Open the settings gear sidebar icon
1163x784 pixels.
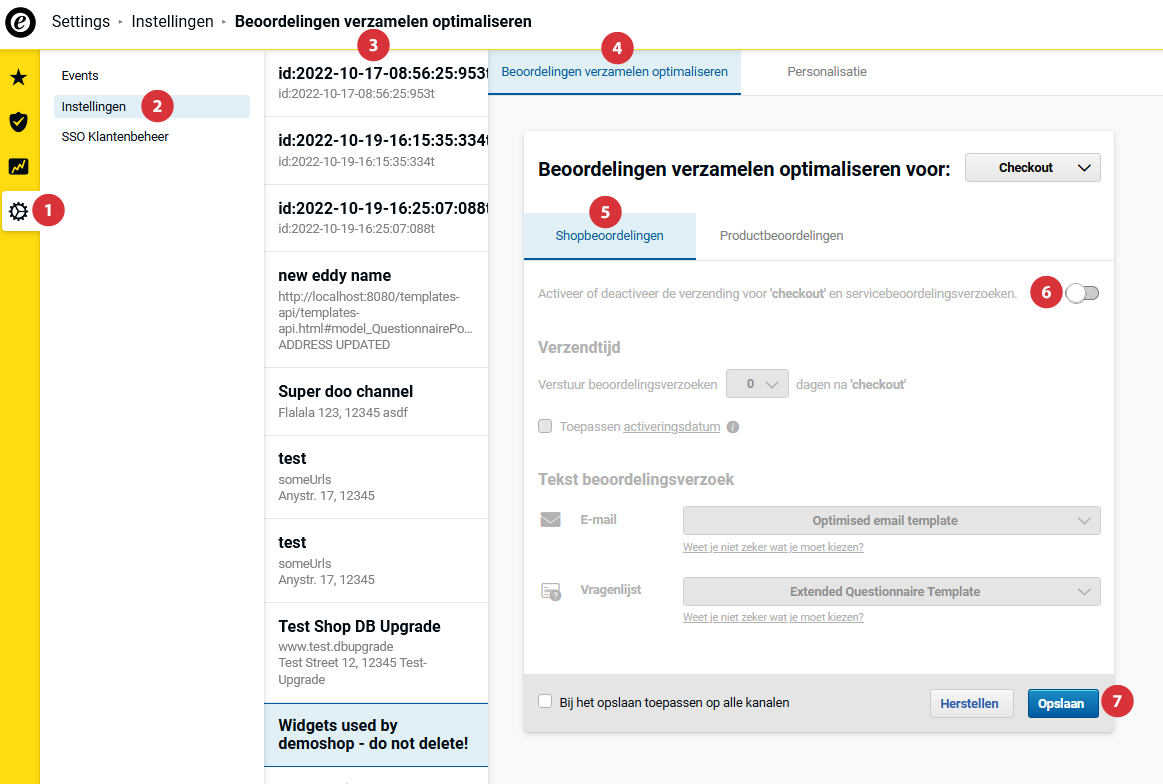click(x=19, y=211)
